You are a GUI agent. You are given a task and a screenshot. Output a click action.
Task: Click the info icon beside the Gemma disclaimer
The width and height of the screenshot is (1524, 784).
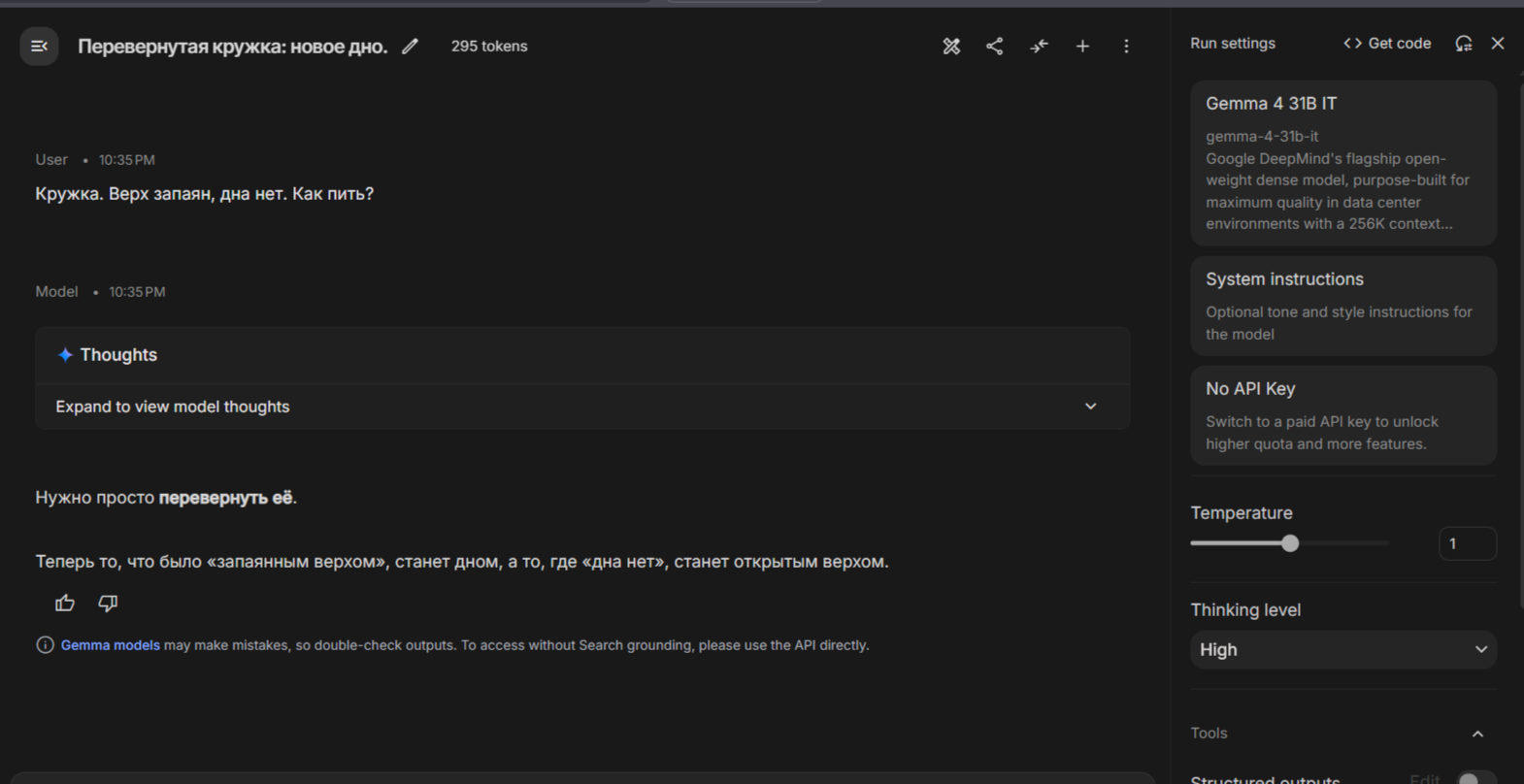click(x=45, y=645)
